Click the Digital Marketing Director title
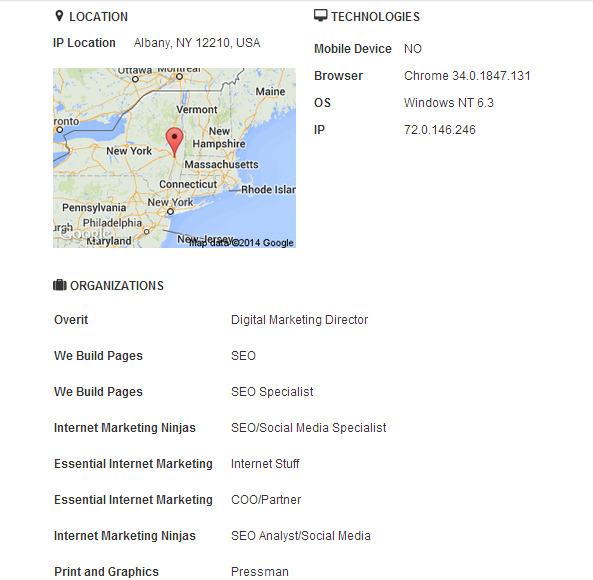Image resolution: width=593 pixels, height=580 pixels. pyautogui.click(x=300, y=320)
